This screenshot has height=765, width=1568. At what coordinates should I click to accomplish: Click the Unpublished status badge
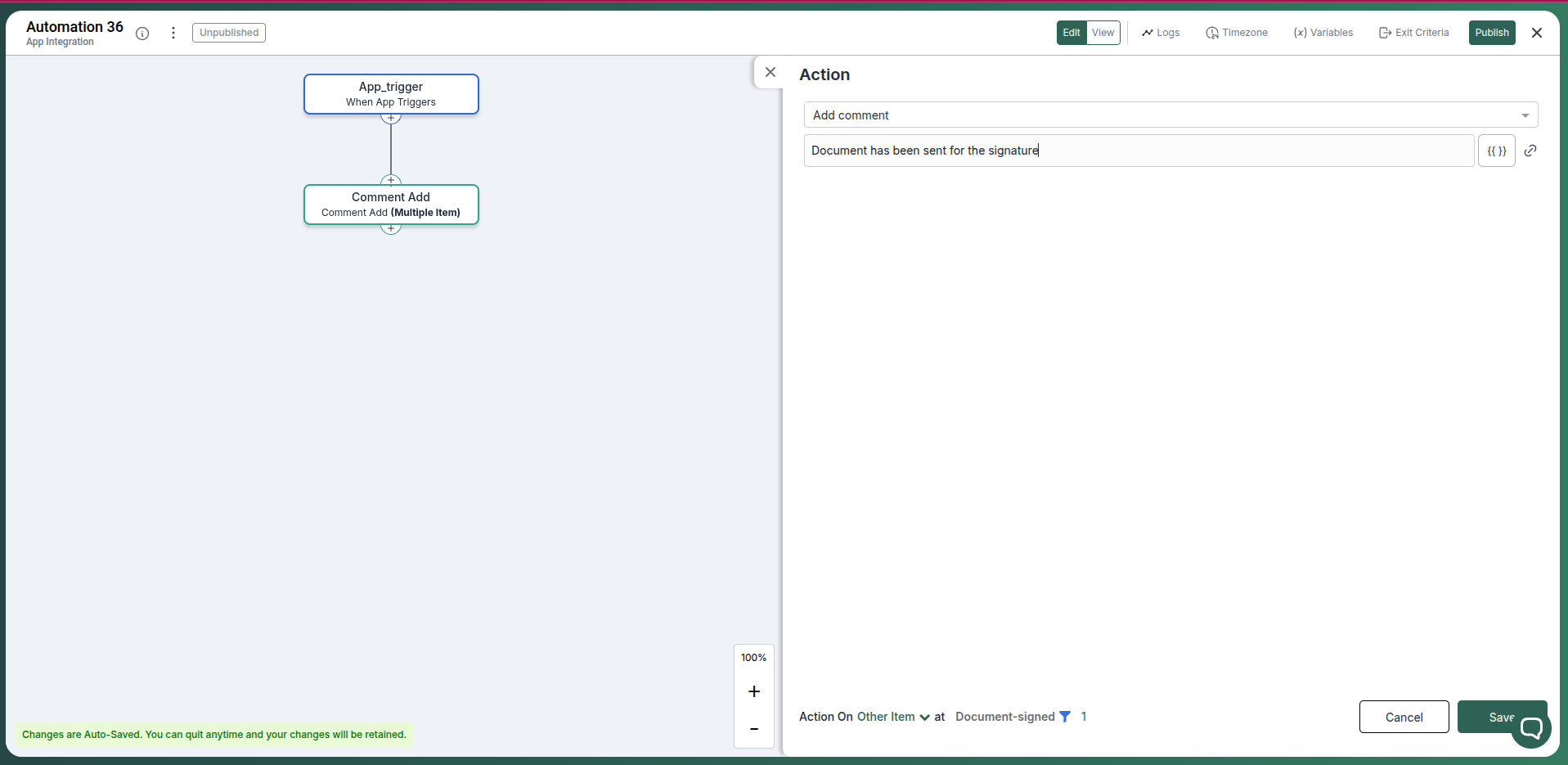[228, 33]
